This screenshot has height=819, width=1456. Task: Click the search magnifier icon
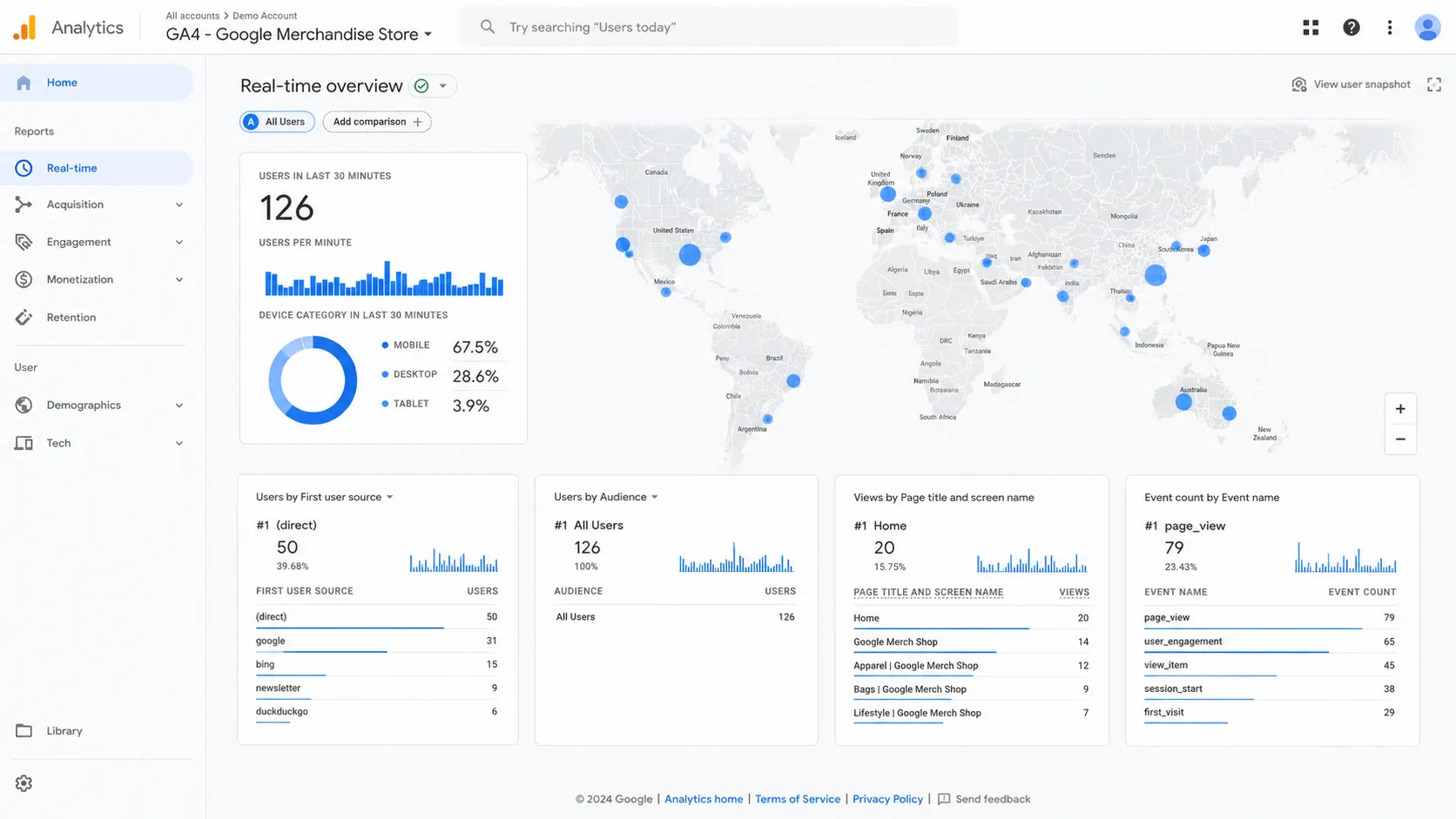(x=488, y=27)
